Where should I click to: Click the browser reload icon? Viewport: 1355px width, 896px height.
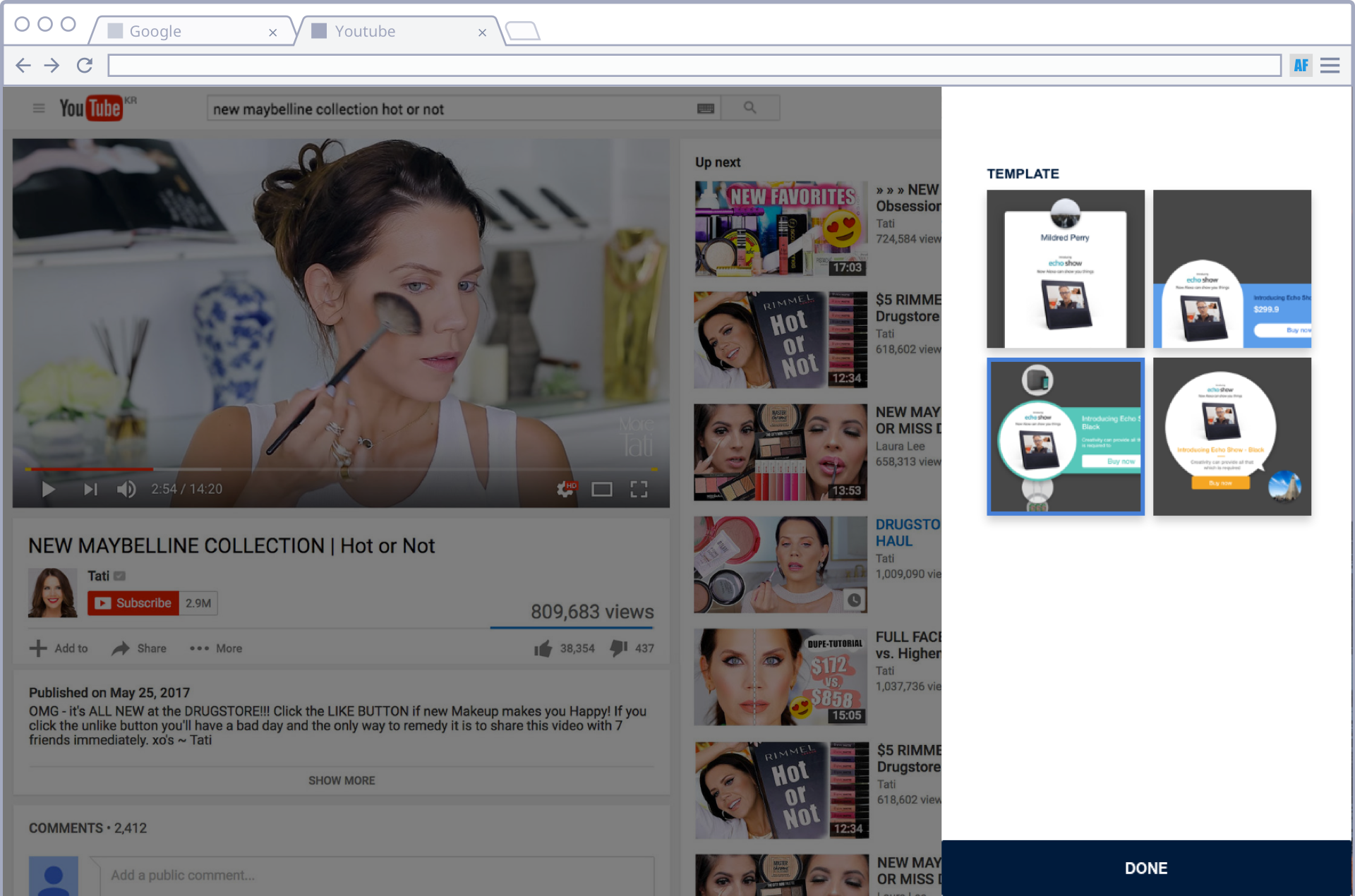click(x=85, y=66)
